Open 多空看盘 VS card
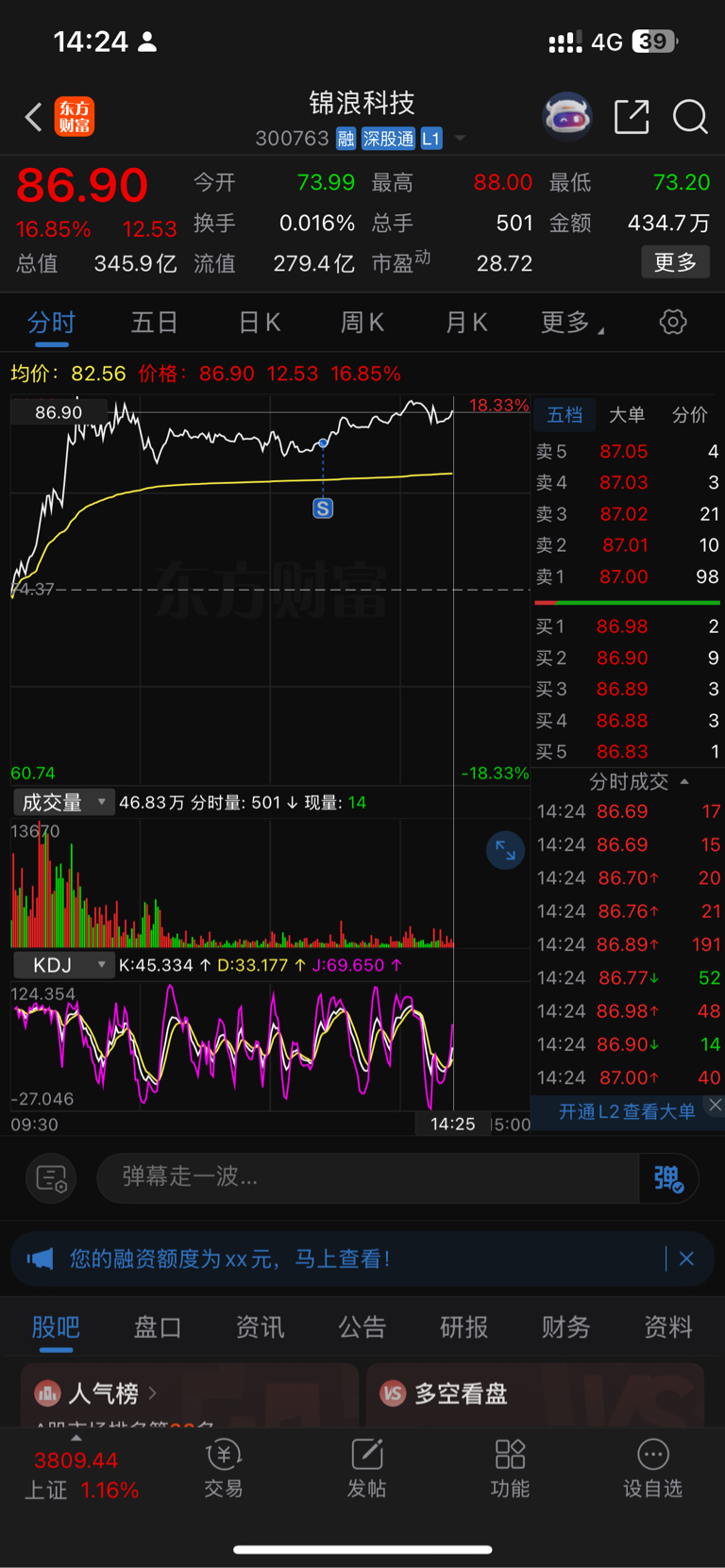Viewport: 725px width, 1568px height. [x=535, y=1394]
